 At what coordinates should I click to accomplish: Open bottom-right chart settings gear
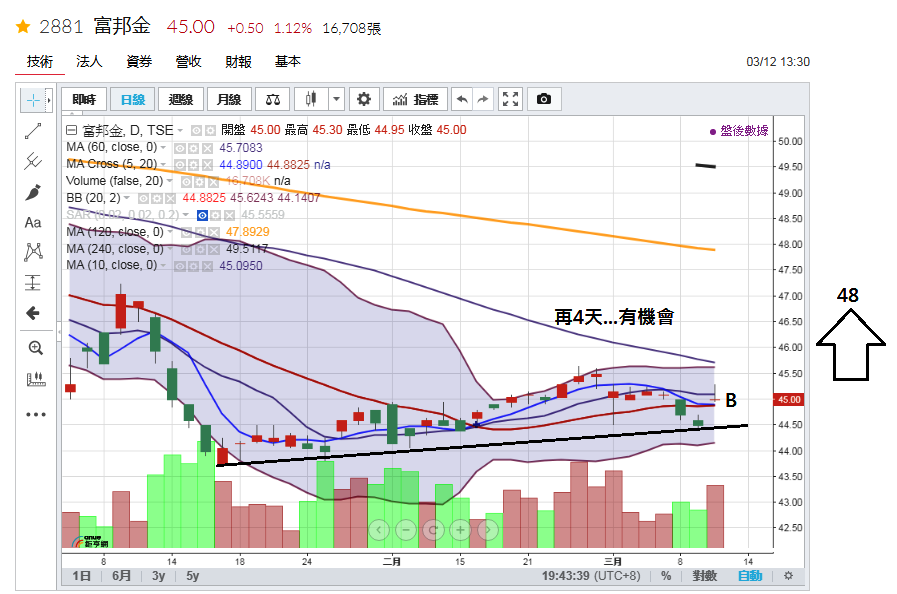coord(788,576)
